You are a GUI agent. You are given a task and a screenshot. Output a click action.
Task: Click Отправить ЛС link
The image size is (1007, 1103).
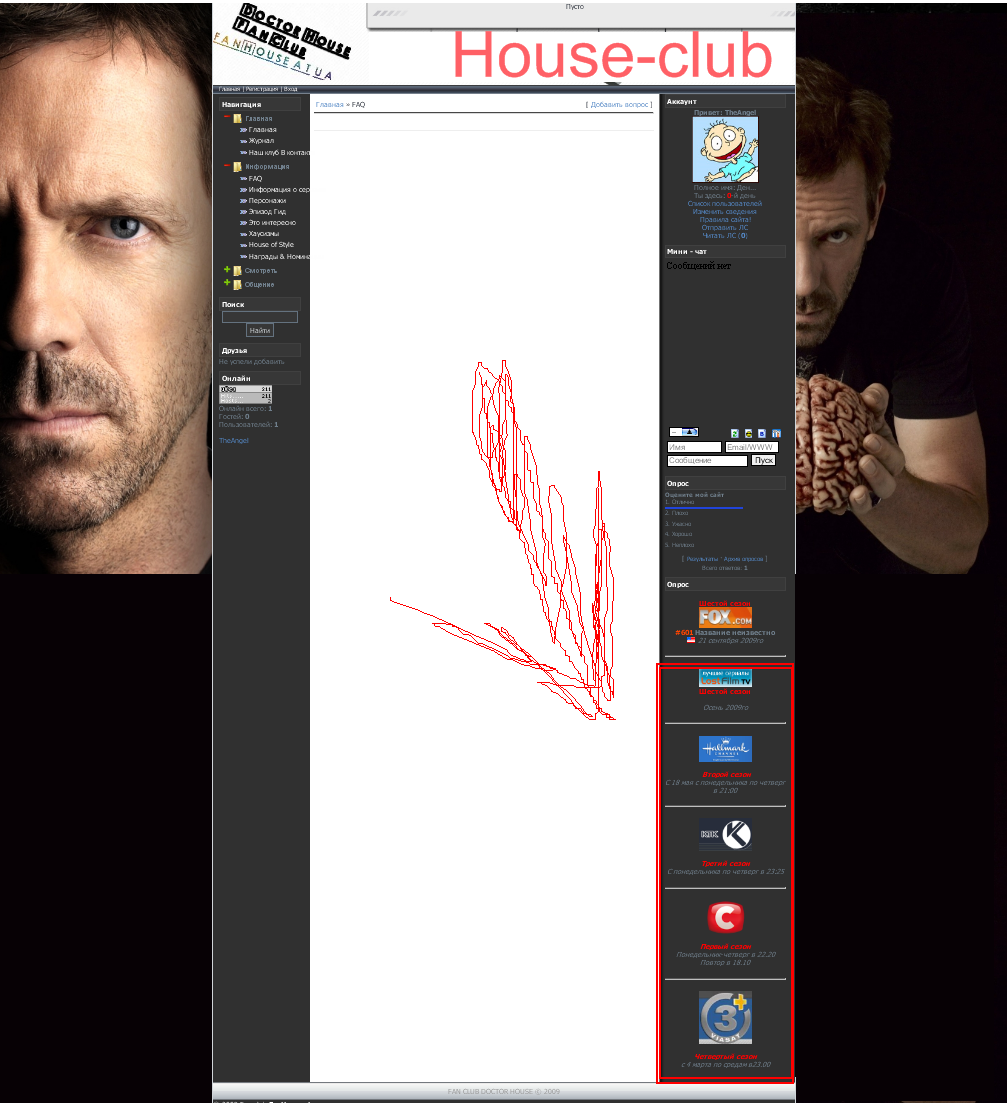coord(725,228)
